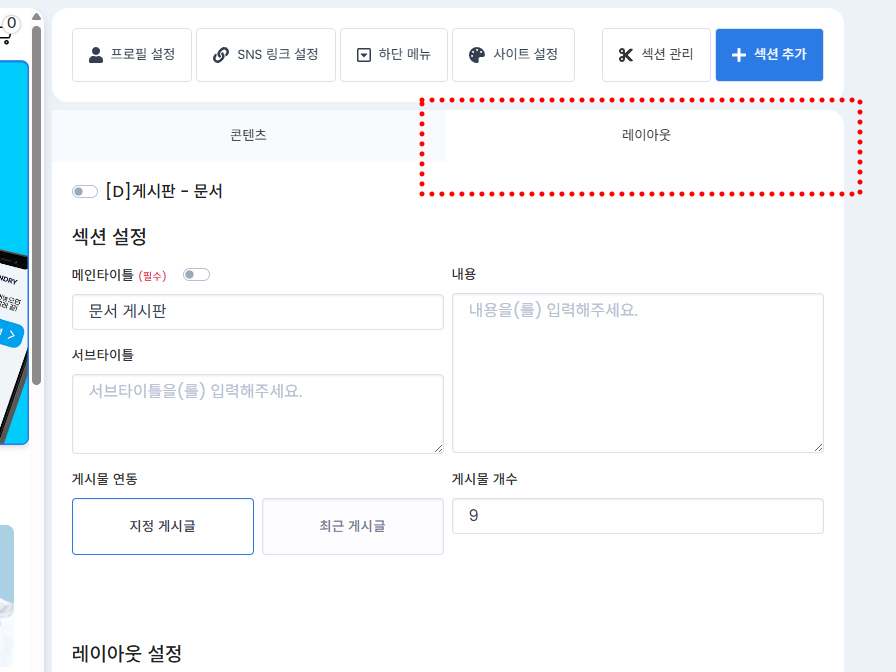Click inside the 내용 text area
This screenshot has height=672, width=896.
click(x=638, y=372)
